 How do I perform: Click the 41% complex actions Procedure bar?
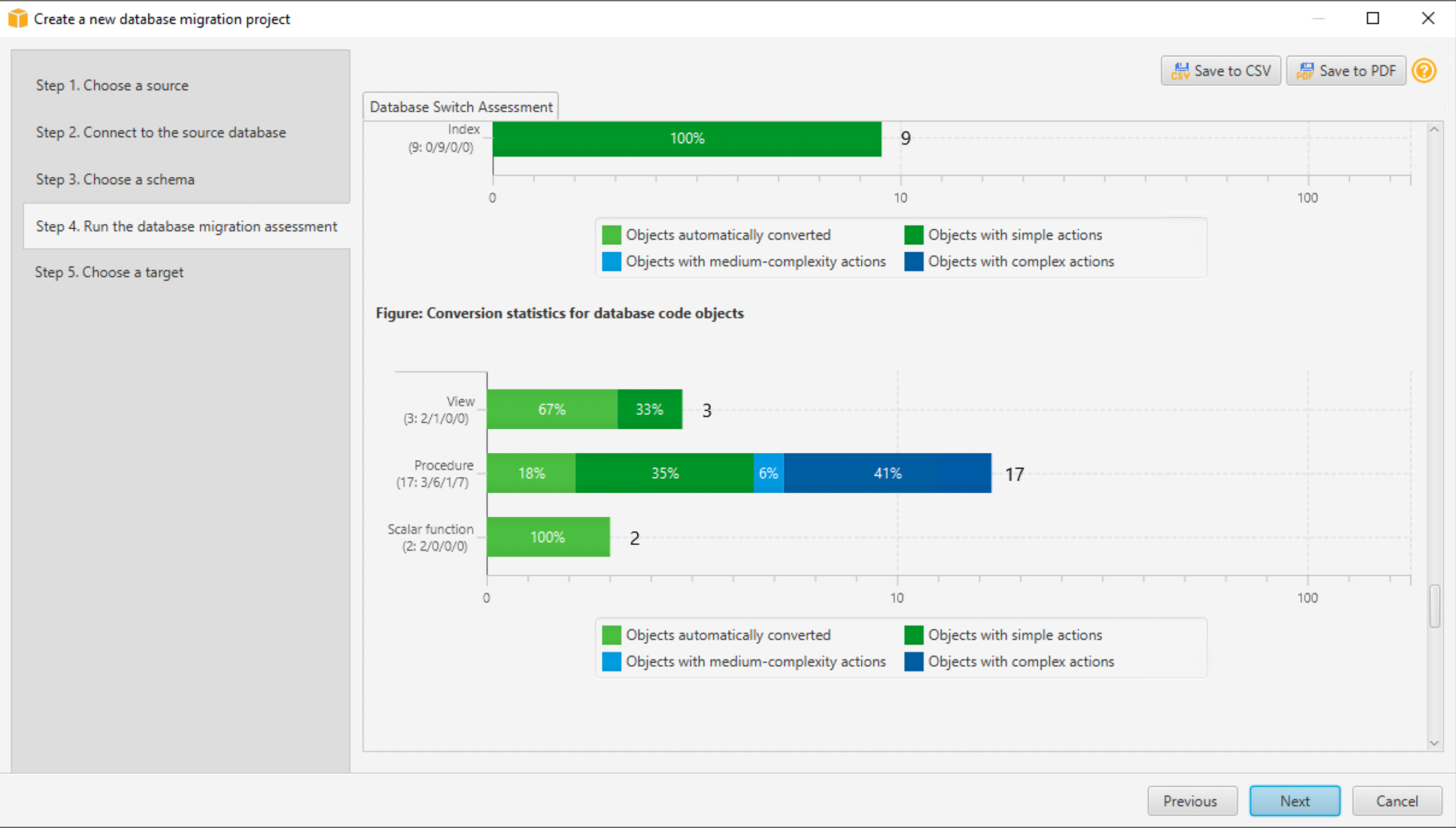887,473
